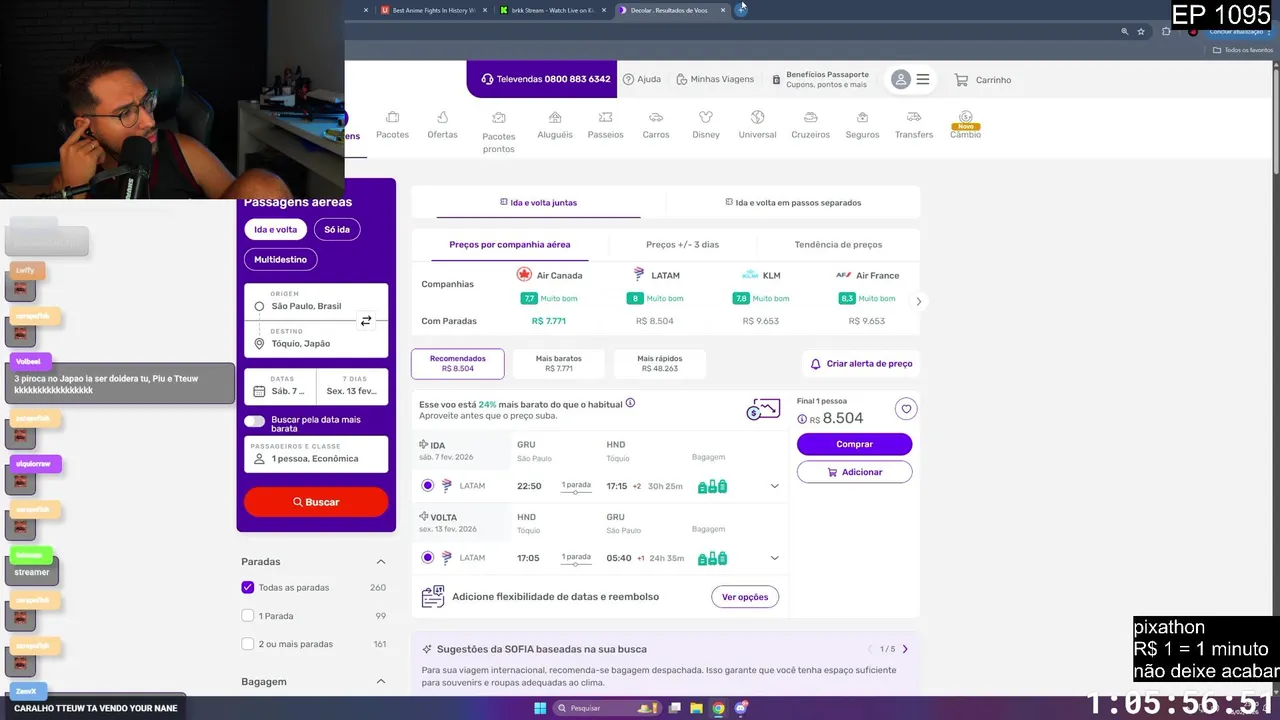1280x720 pixels.
Task: Select LATAM outbound flight radio 22:50
Action: (428, 486)
